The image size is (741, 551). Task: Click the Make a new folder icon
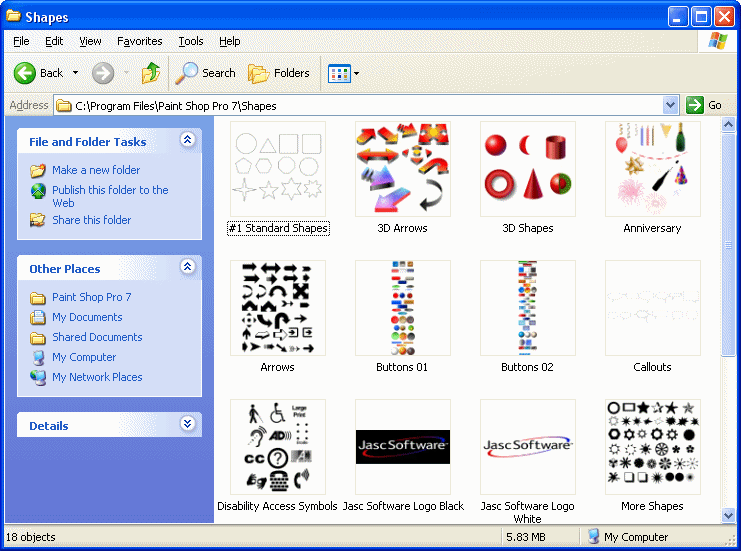(x=38, y=170)
